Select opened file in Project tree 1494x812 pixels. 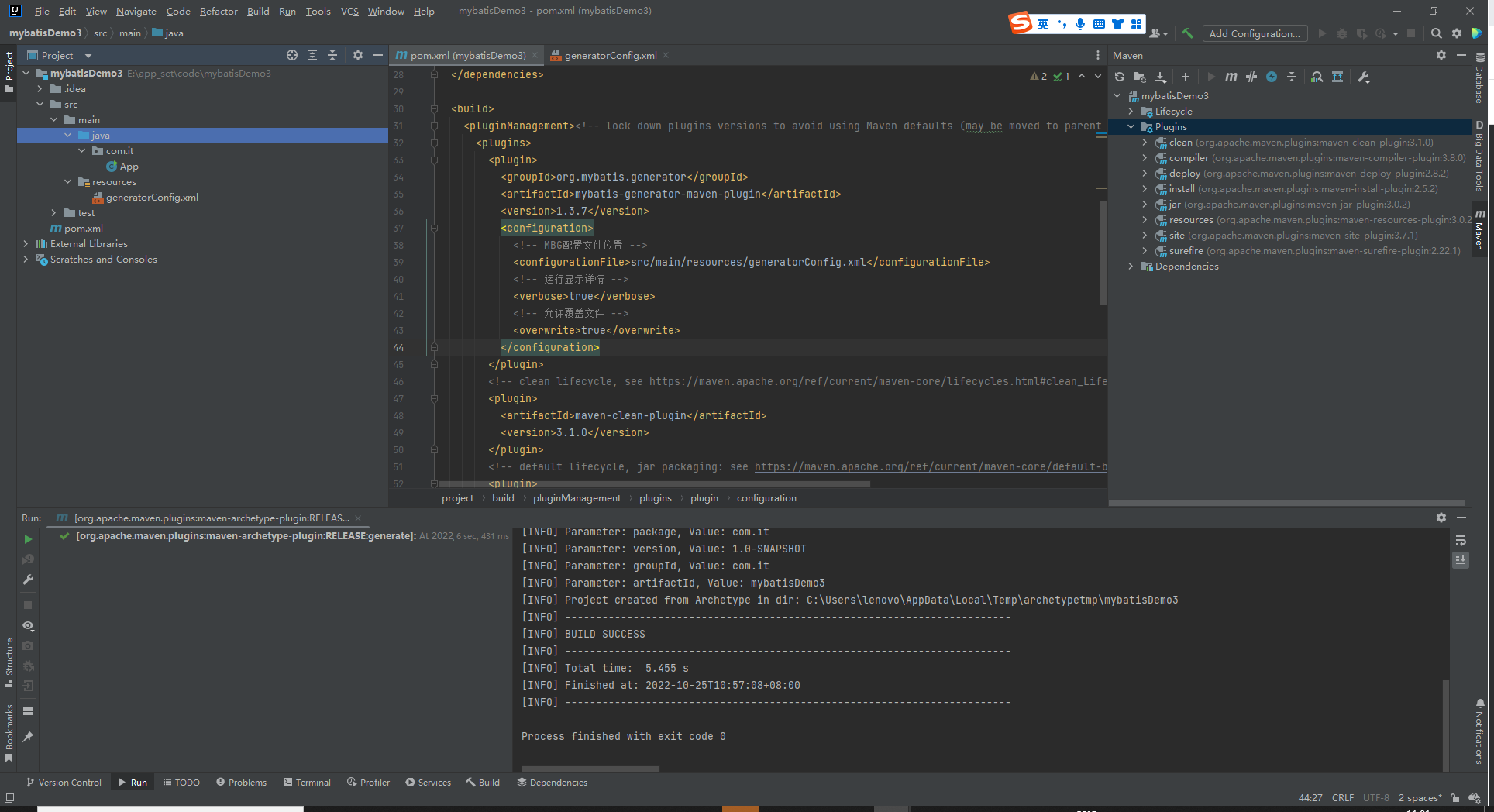click(x=291, y=55)
